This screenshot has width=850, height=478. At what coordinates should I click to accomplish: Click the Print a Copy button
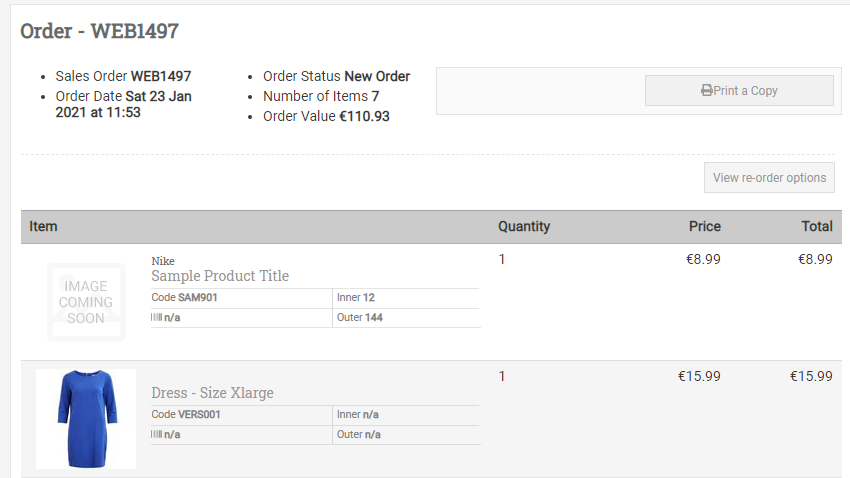739,91
